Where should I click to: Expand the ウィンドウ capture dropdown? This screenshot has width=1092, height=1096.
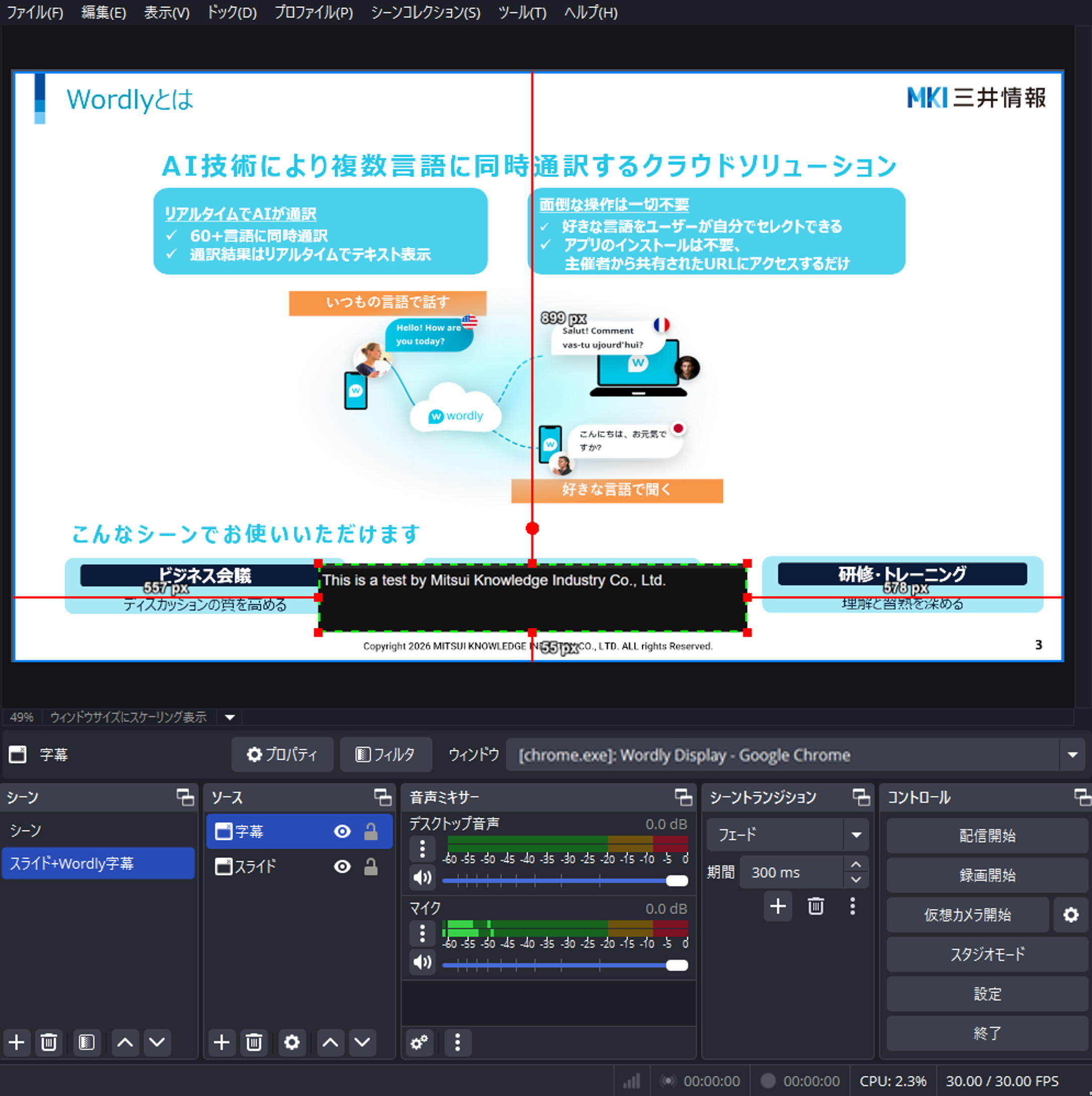[1072, 754]
